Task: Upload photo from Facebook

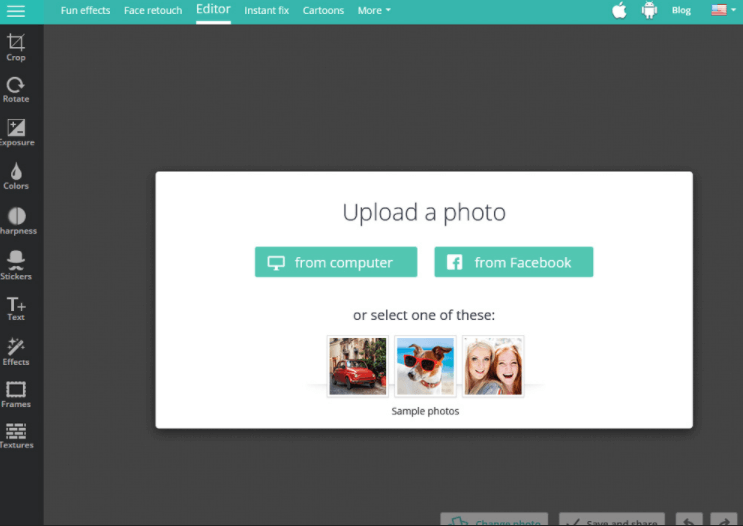Action: point(514,262)
